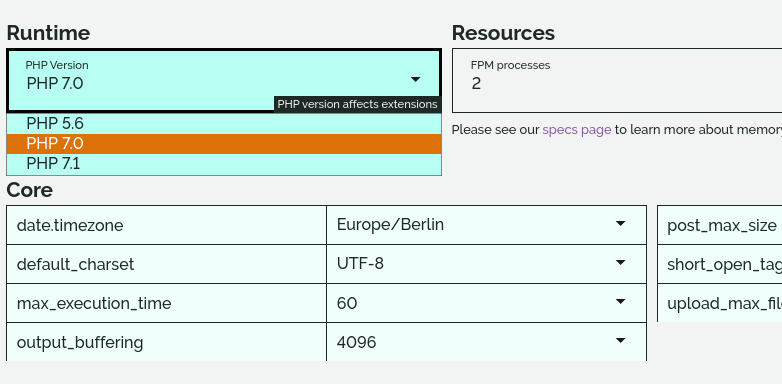Open the date.timezone dropdown arrow
Screen dimensions: 782x384
(x=620, y=223)
